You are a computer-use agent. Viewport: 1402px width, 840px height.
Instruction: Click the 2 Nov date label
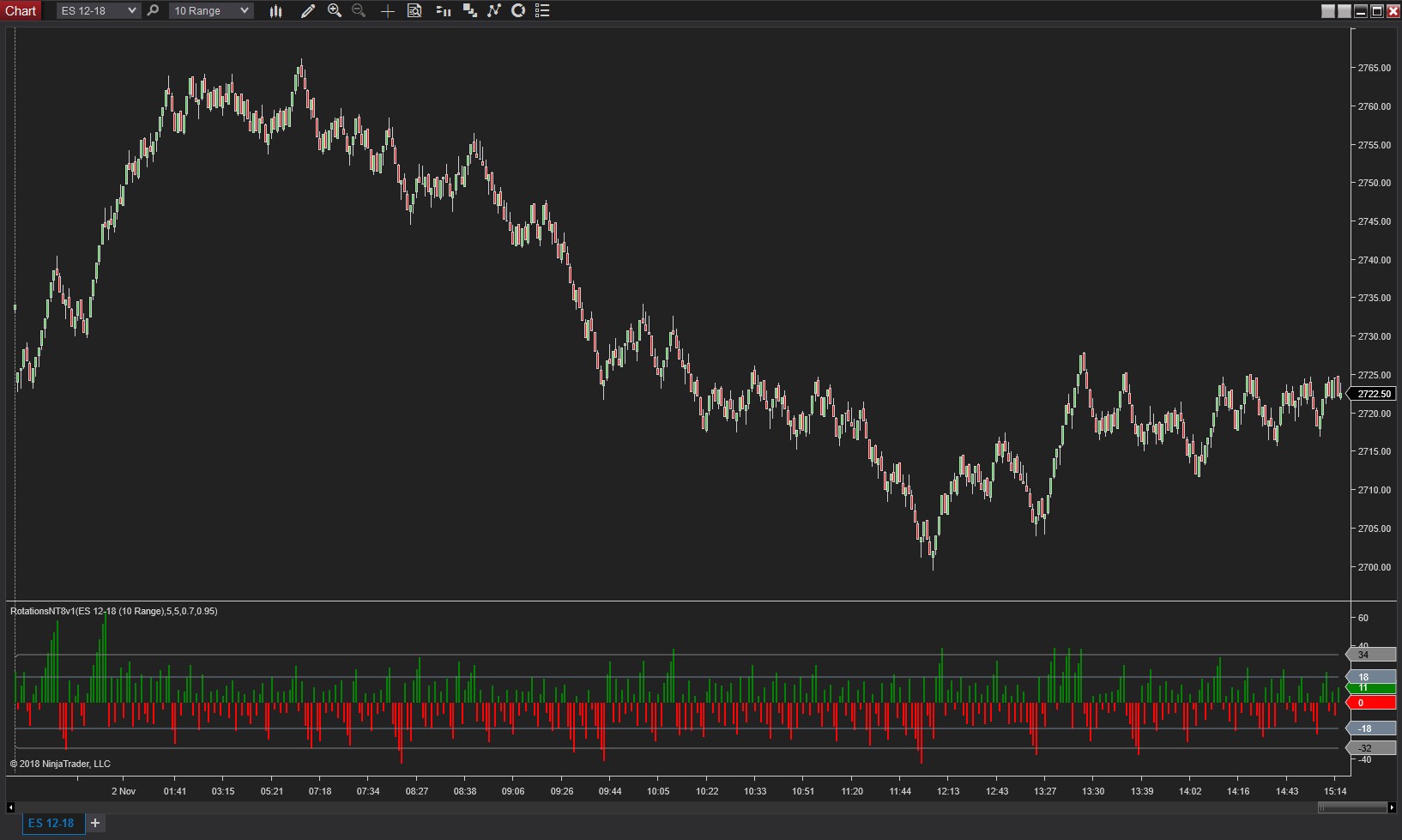point(124,791)
